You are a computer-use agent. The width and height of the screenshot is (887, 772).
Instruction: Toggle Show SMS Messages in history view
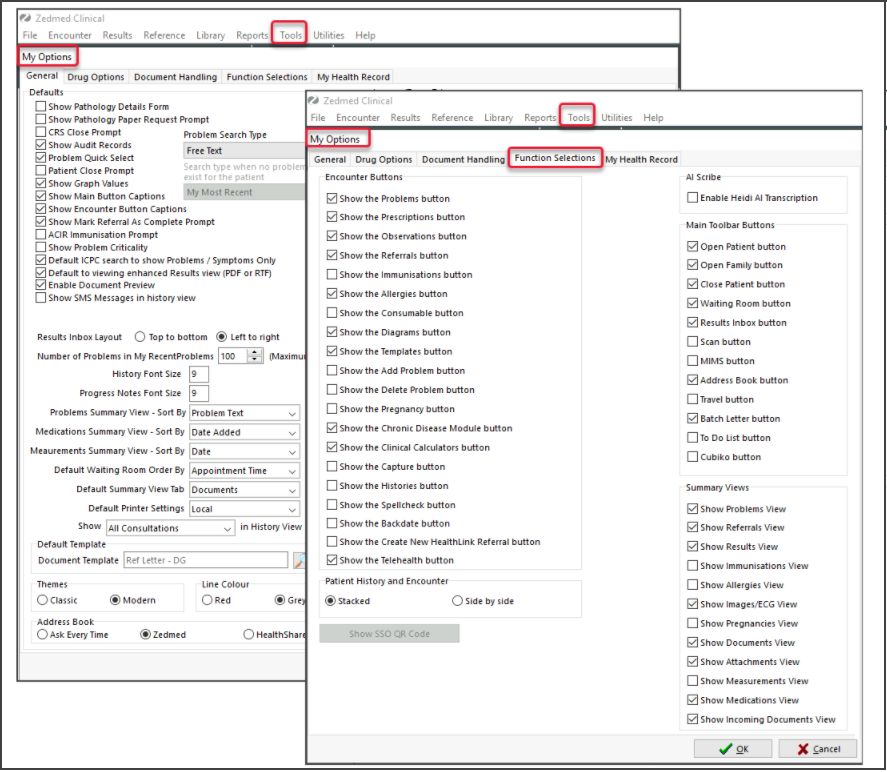(x=41, y=297)
